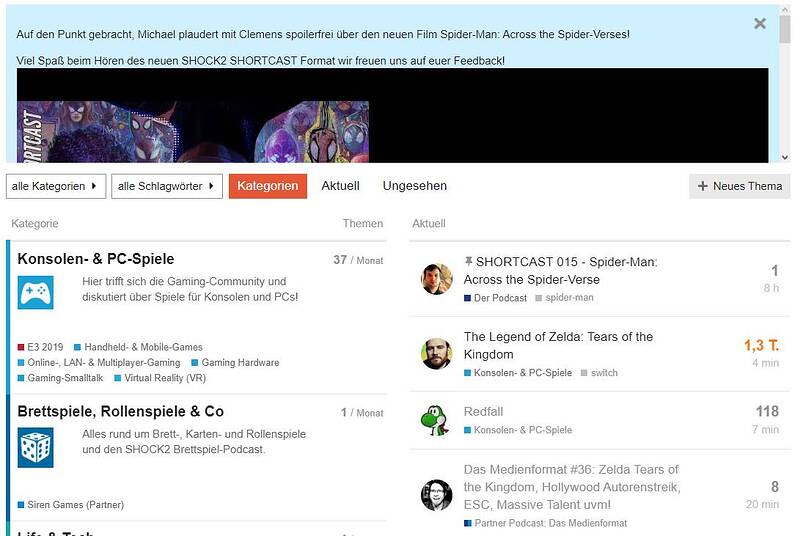
Task: Click the 4 min timestamp
Action: 765,363
